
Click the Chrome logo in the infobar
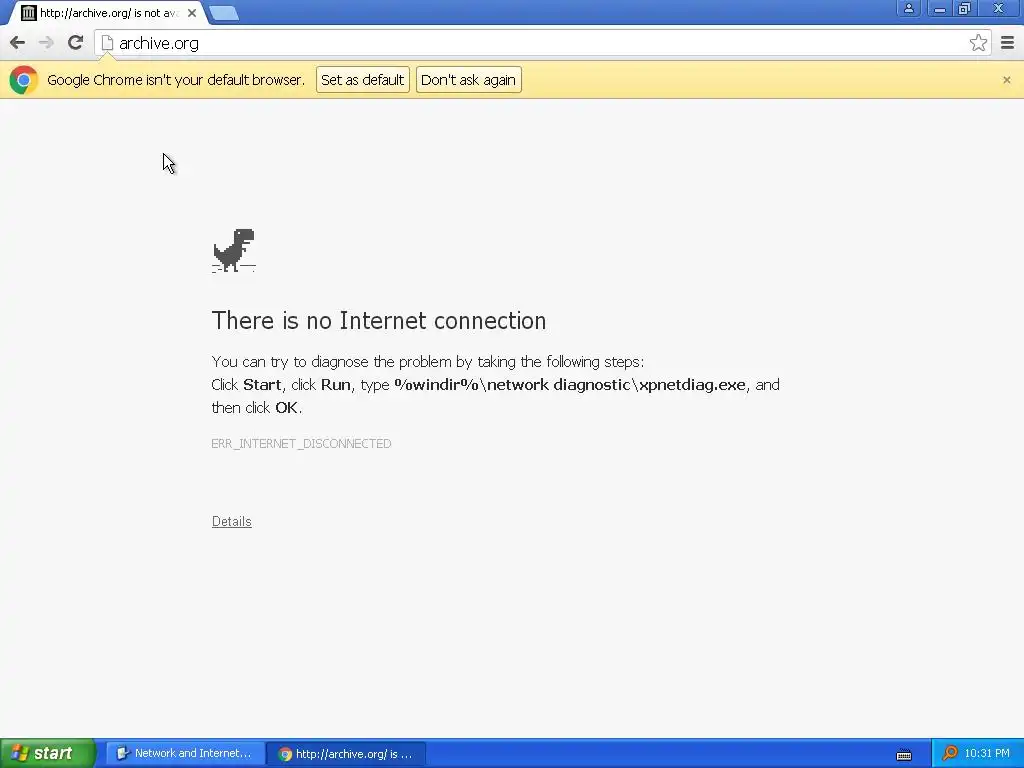tap(24, 80)
